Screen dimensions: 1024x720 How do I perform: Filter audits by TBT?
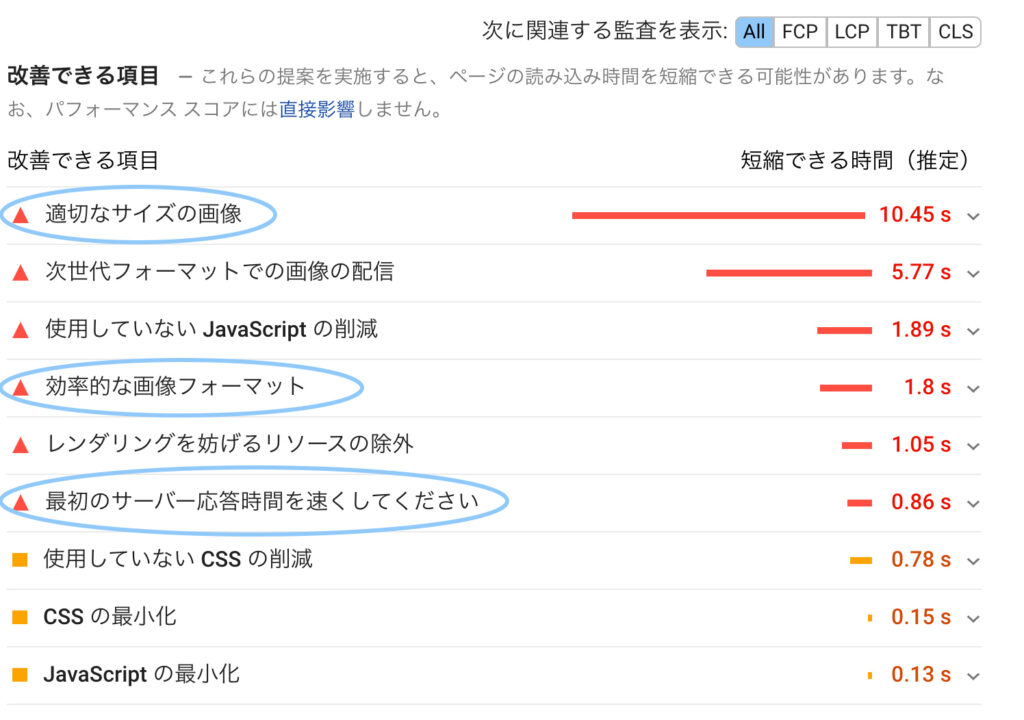pos(903,32)
